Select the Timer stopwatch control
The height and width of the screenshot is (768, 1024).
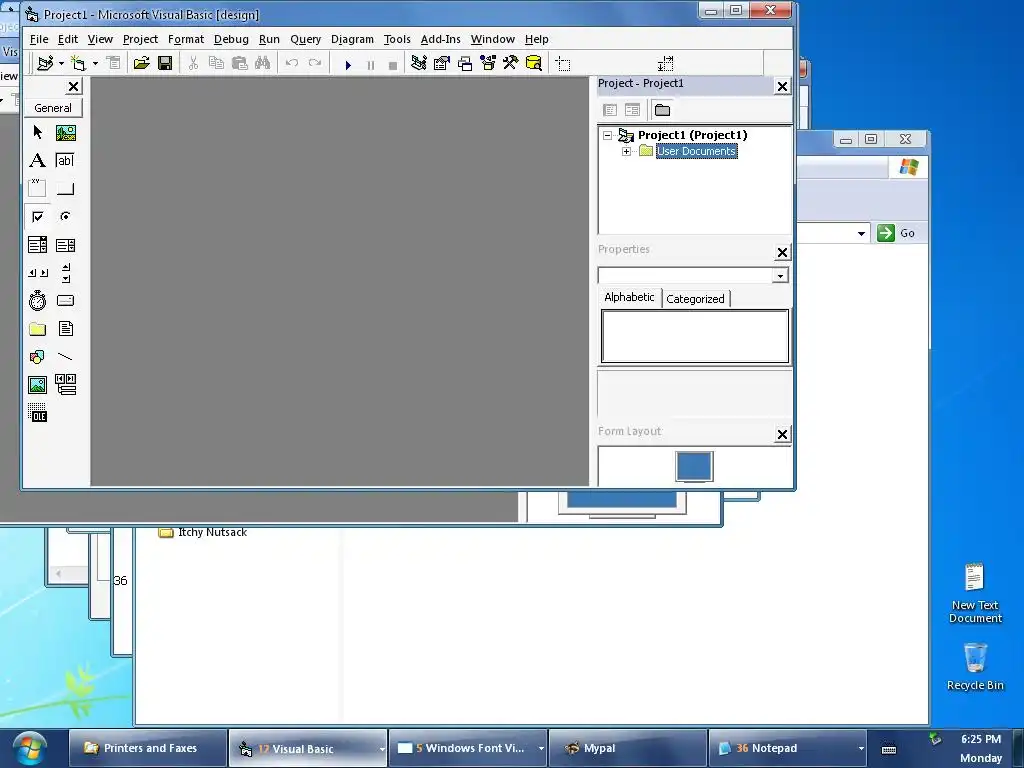37,300
